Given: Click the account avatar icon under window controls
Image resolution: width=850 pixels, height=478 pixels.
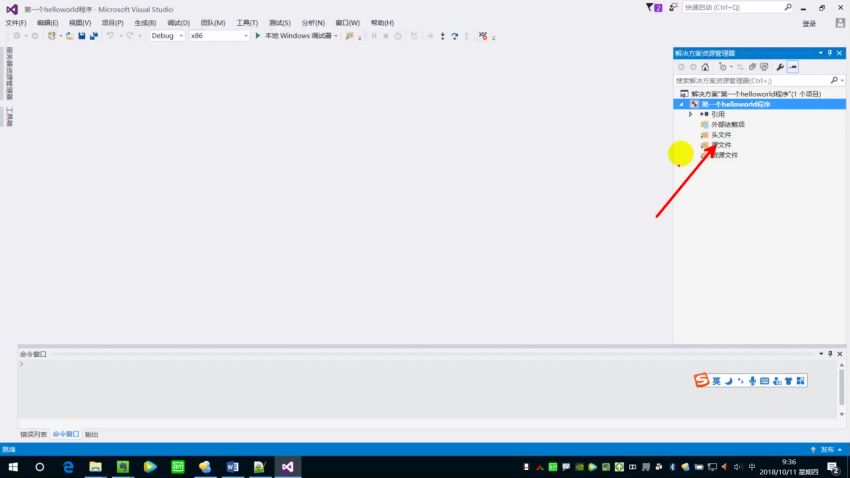Looking at the screenshot, I should [x=840, y=23].
